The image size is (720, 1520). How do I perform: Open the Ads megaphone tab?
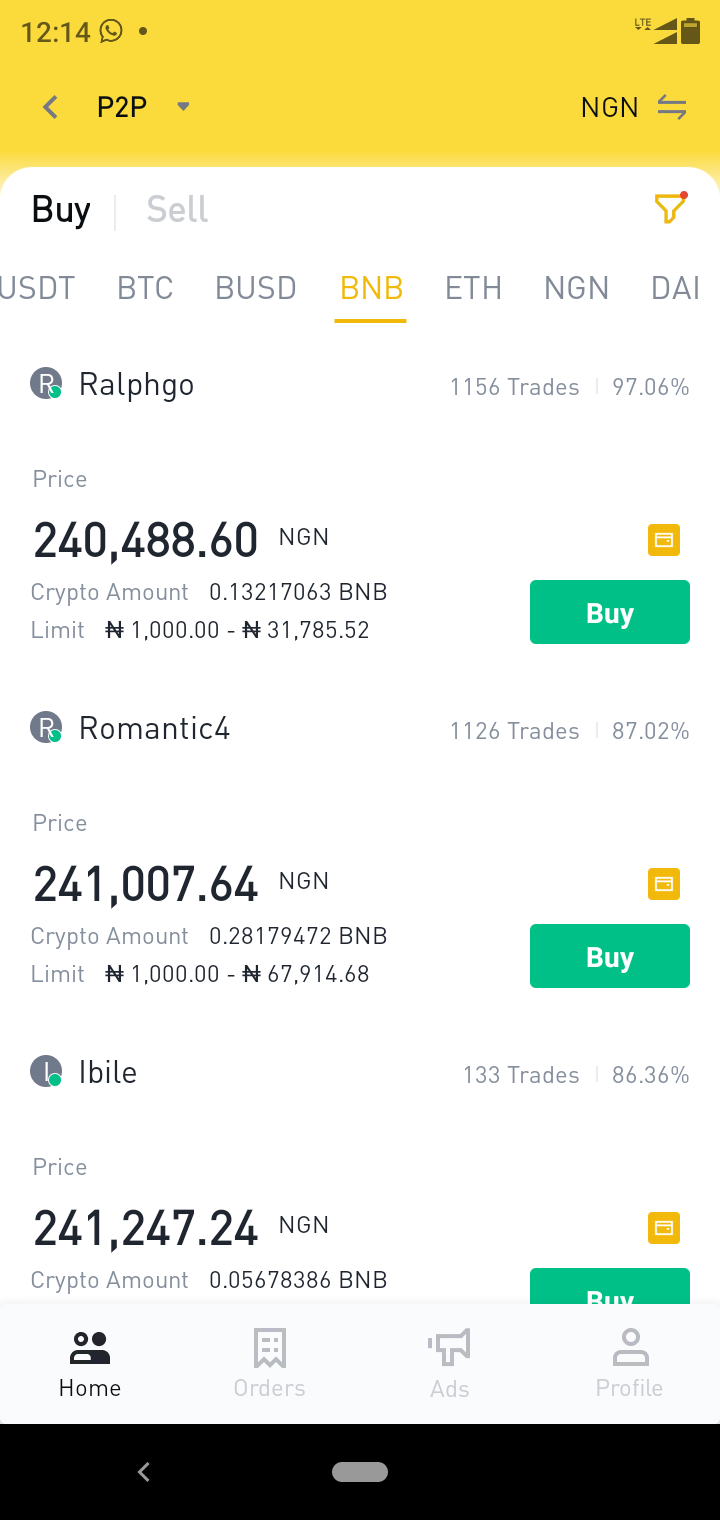click(450, 1364)
